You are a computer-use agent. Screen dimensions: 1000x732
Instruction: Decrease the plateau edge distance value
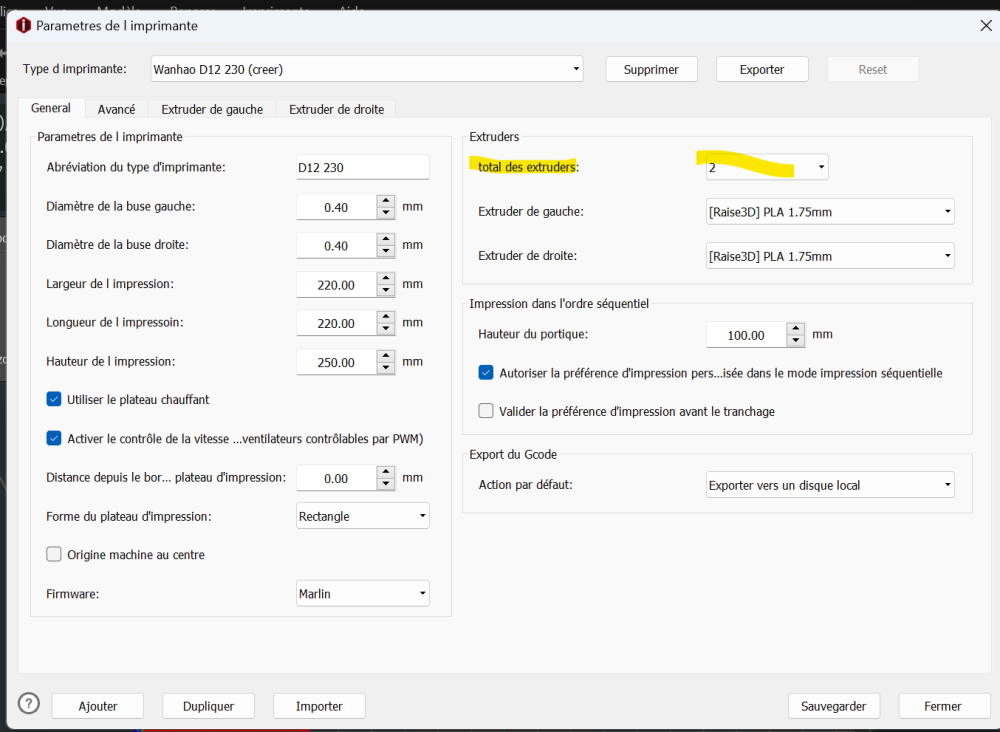pos(386,484)
